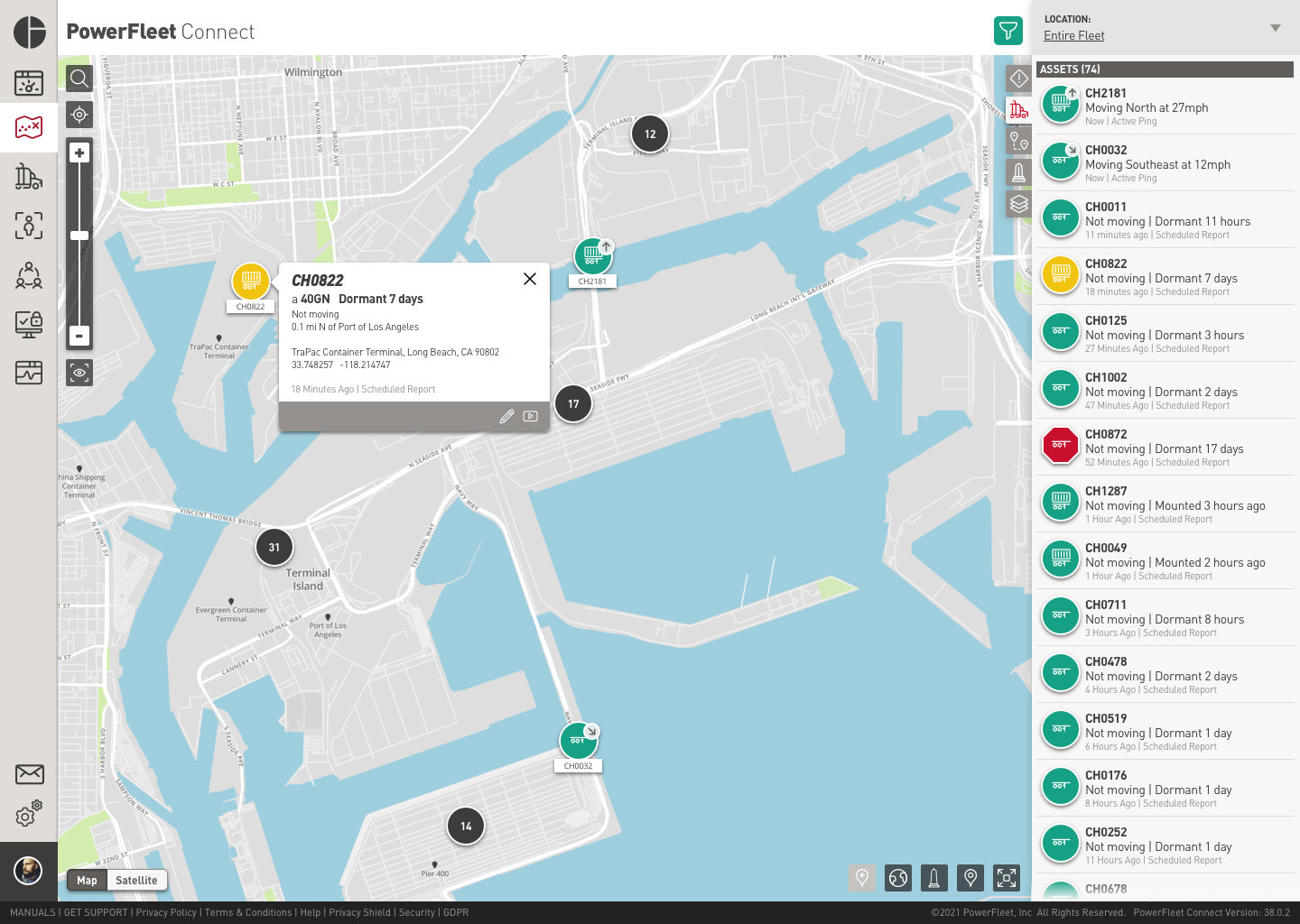The image size is (1300, 924).
Task: Open the Entire Fleet location link
Action: click(x=1073, y=36)
